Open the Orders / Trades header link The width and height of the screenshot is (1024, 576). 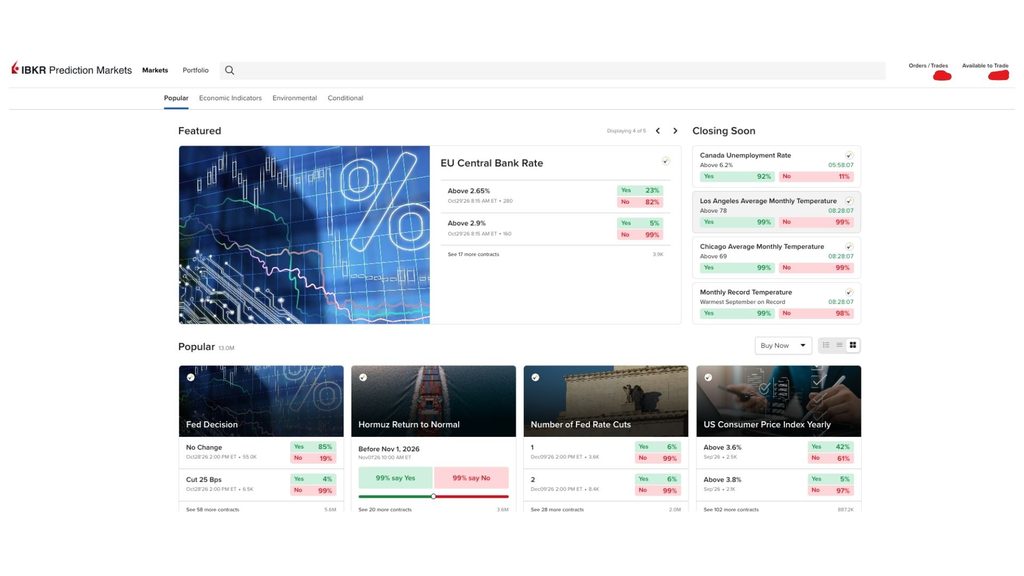tap(928, 66)
